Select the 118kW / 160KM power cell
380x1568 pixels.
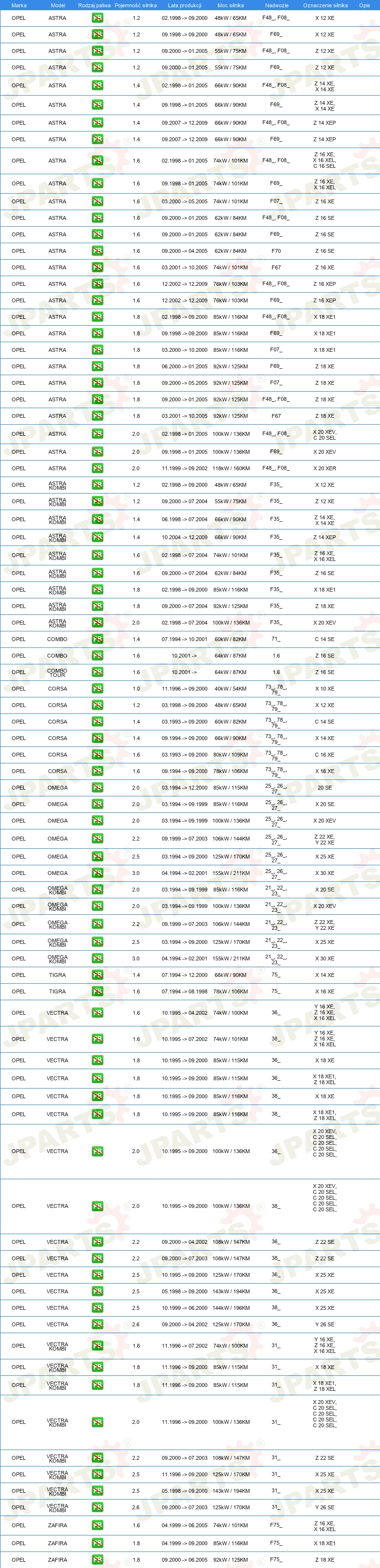point(230,468)
